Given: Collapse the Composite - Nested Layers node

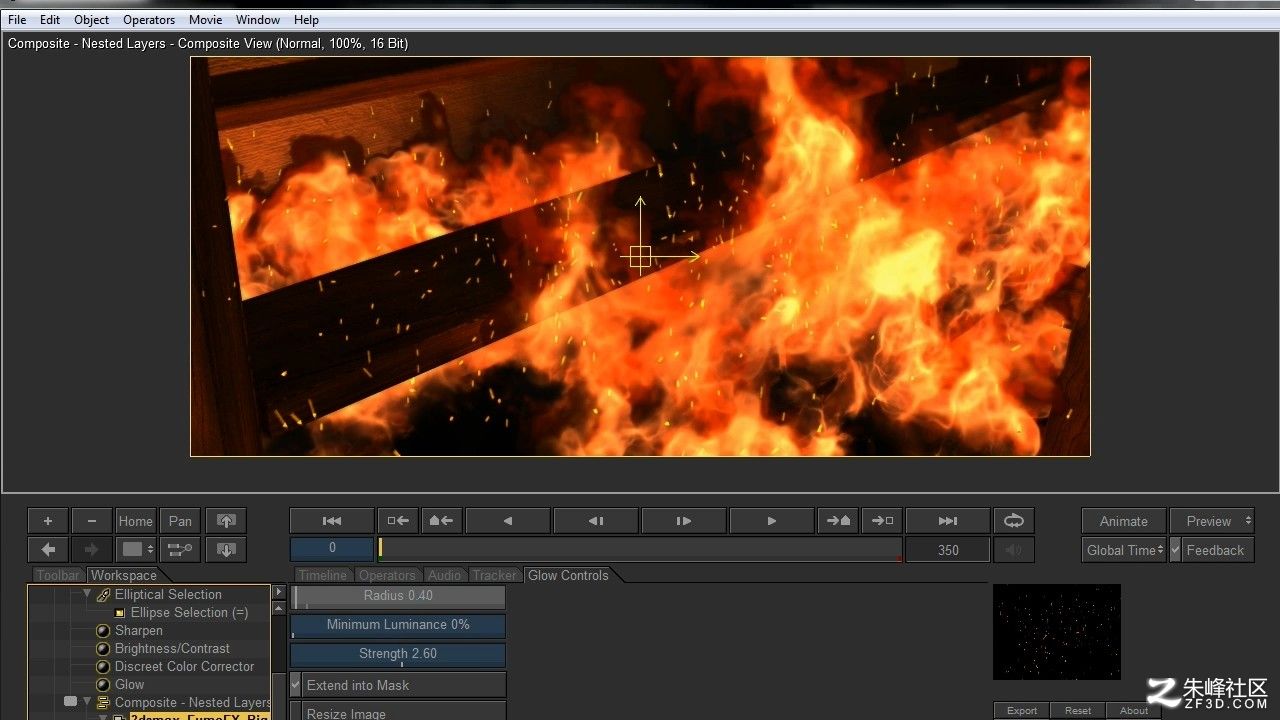Looking at the screenshot, I should 87,702.
